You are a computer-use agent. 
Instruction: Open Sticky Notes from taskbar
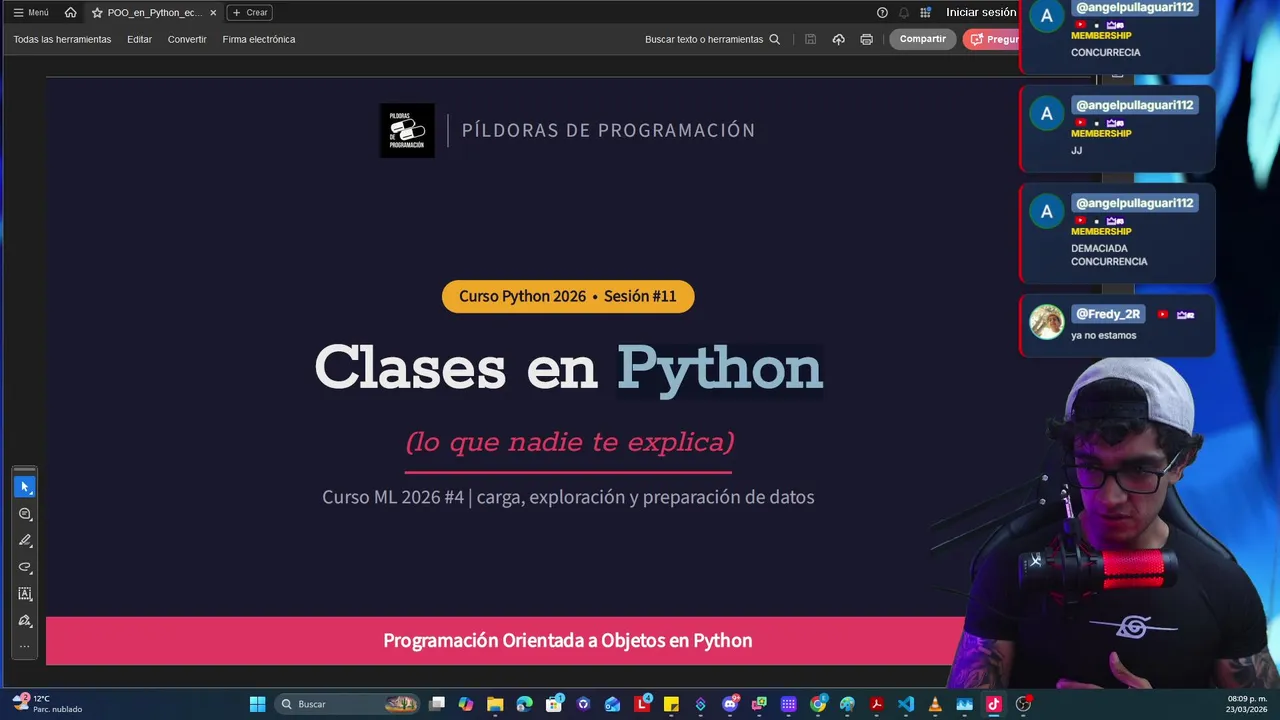click(671, 704)
